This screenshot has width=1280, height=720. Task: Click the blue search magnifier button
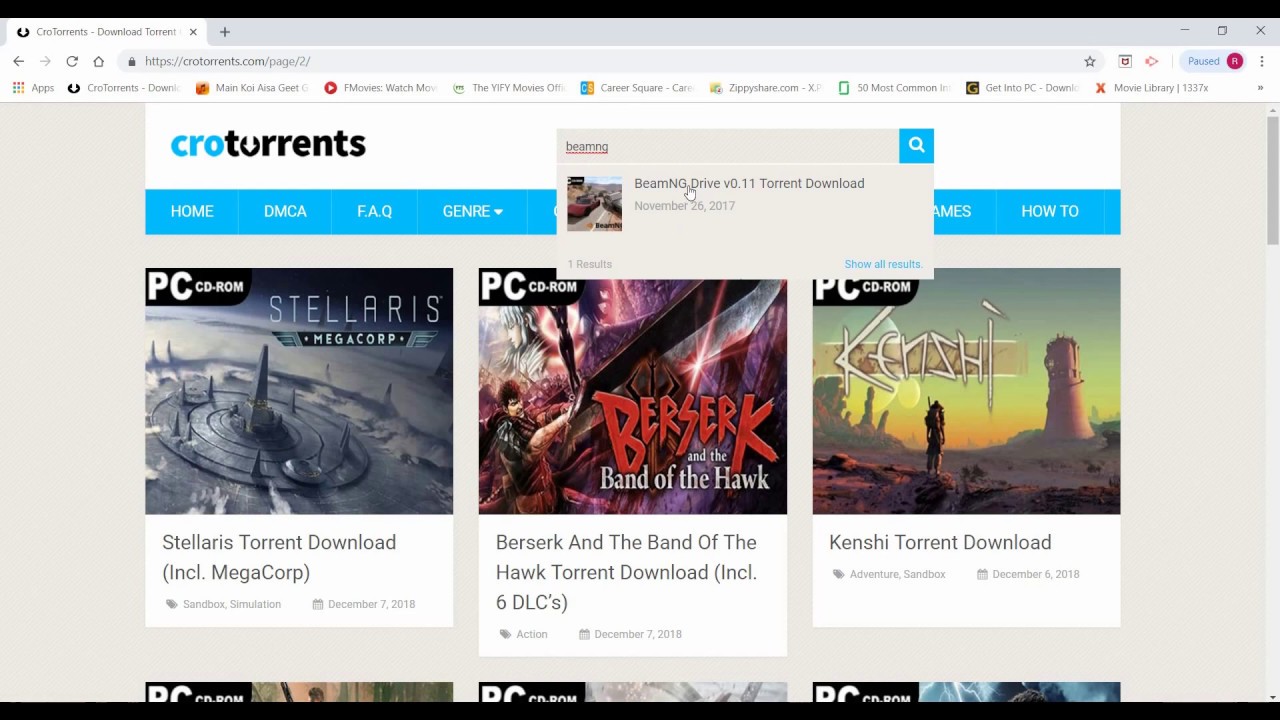(x=916, y=146)
